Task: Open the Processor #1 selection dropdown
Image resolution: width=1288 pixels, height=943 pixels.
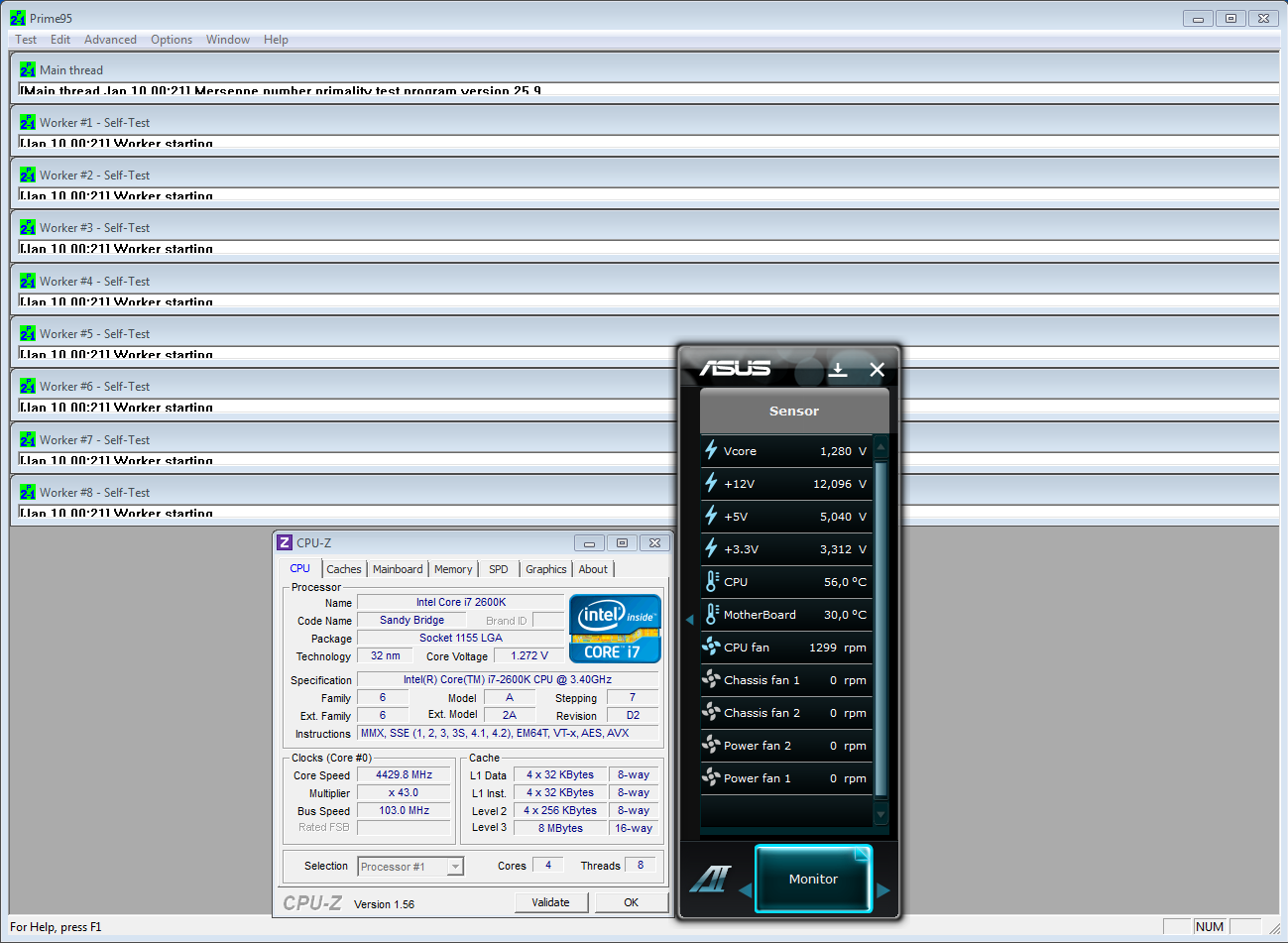Action: 455,867
